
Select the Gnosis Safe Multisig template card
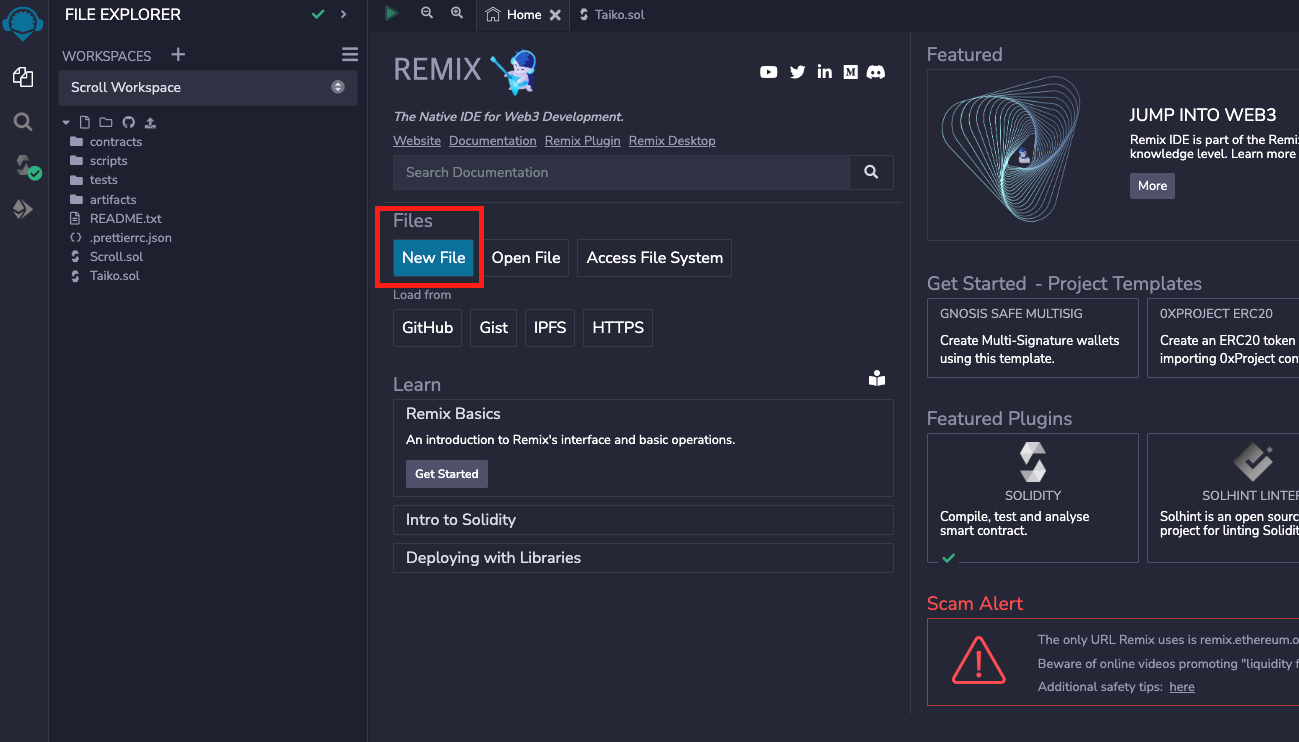[x=1033, y=338]
